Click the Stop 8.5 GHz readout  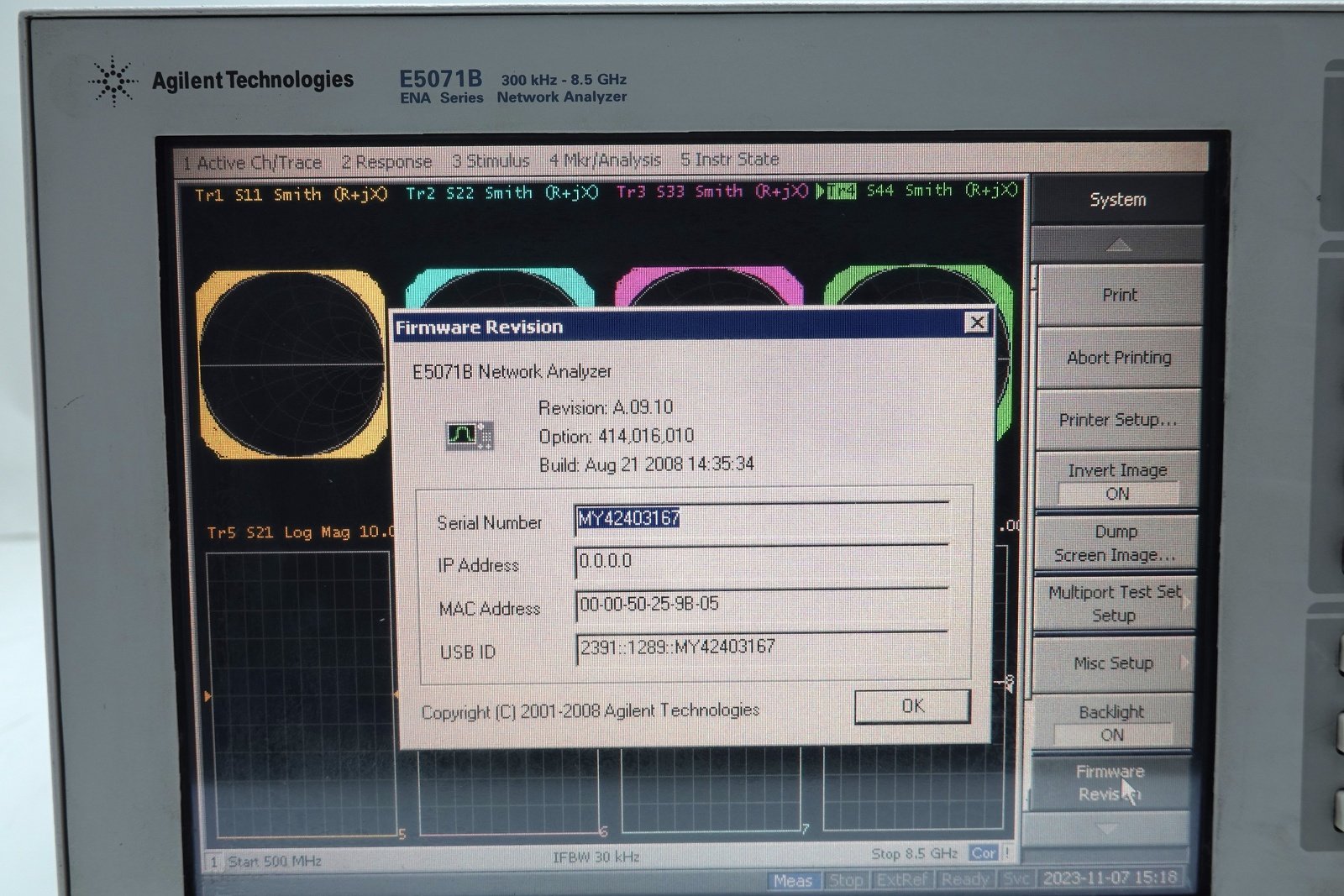(x=914, y=854)
